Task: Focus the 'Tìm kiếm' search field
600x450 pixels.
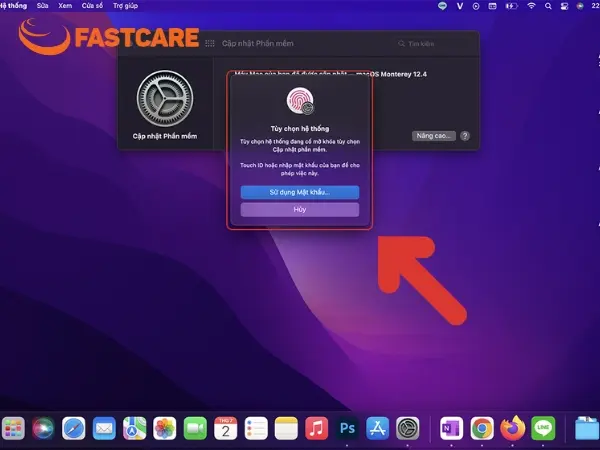Action: point(434,44)
